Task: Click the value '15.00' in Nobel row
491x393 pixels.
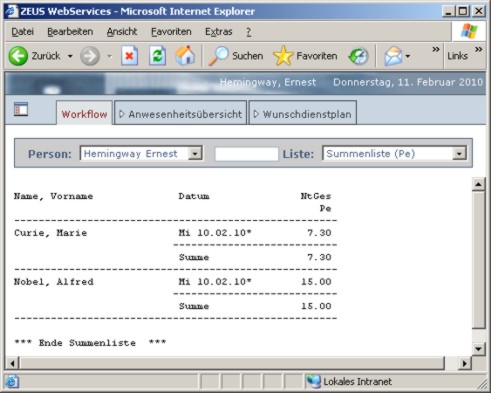Action: coord(316,282)
